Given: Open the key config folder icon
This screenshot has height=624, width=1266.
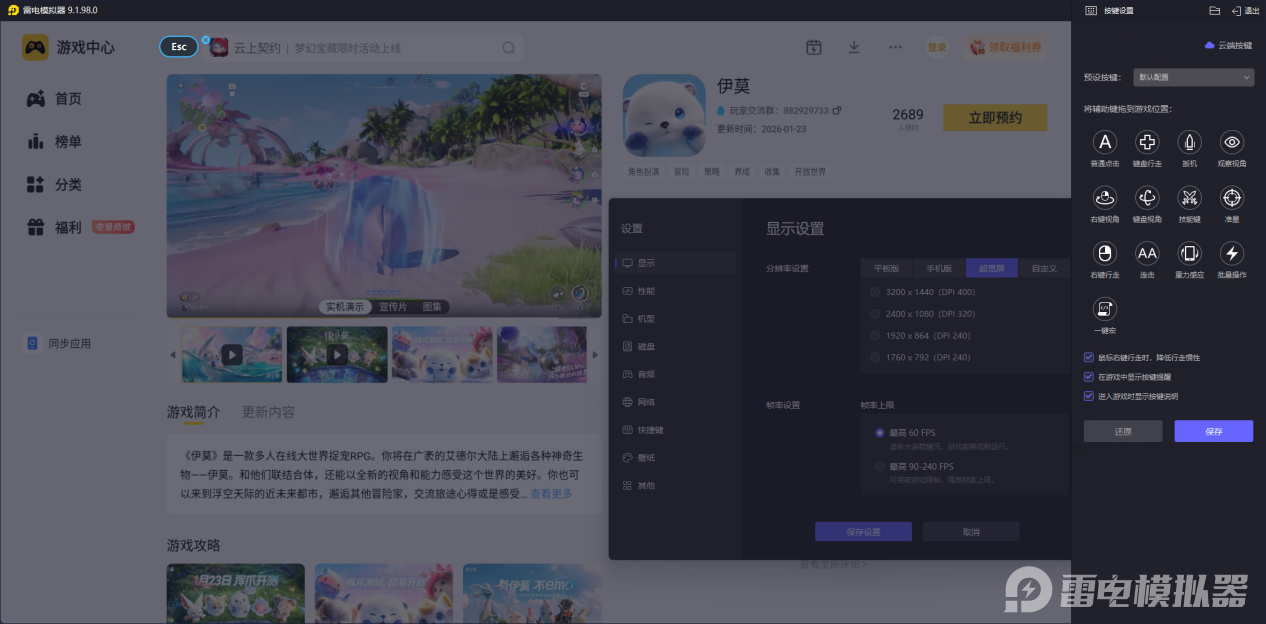Looking at the screenshot, I should point(1214,10).
